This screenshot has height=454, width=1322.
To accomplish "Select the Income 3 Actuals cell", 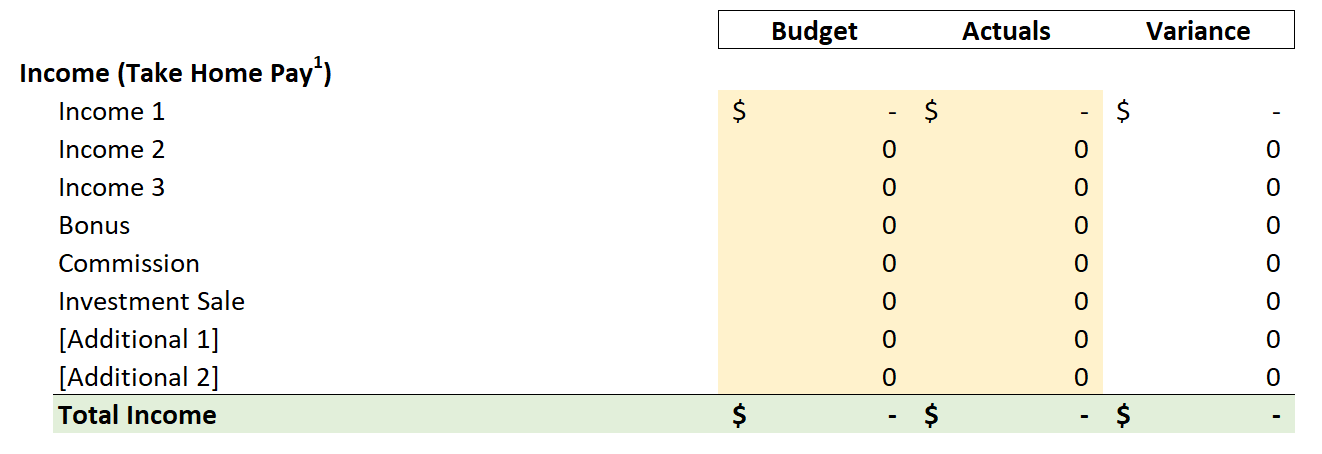I will point(1006,188).
